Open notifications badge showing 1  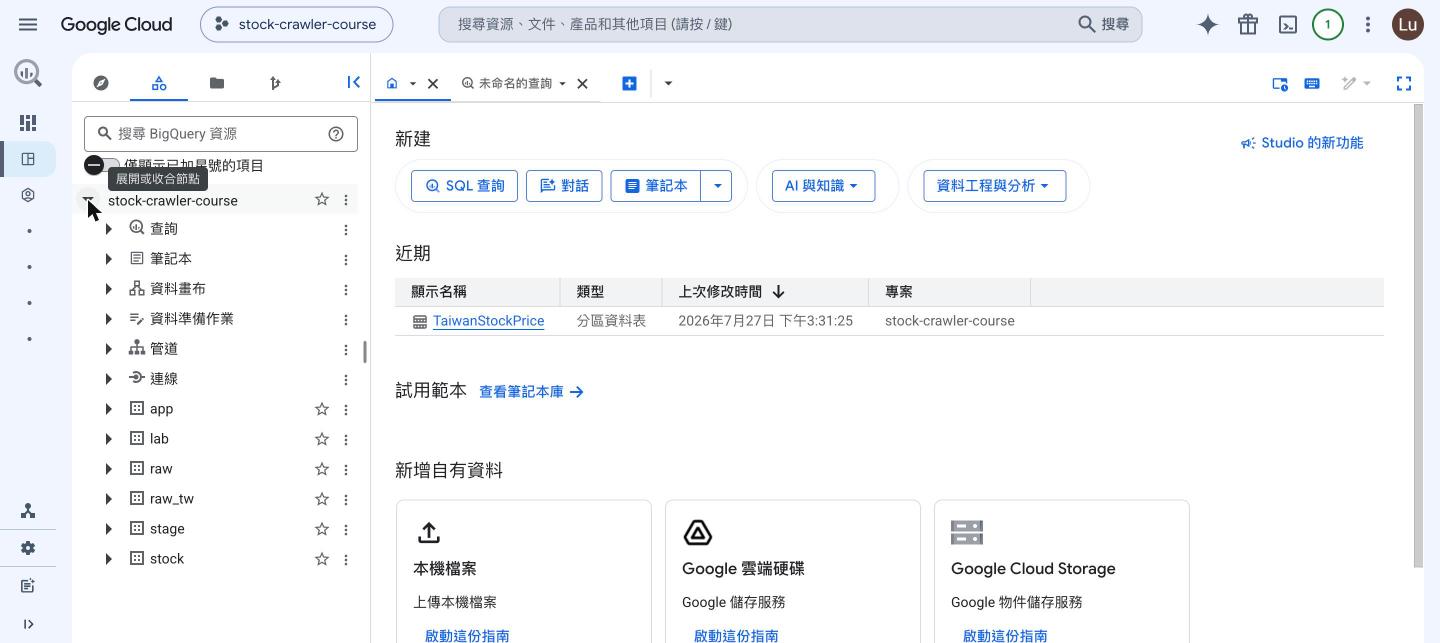[1328, 24]
